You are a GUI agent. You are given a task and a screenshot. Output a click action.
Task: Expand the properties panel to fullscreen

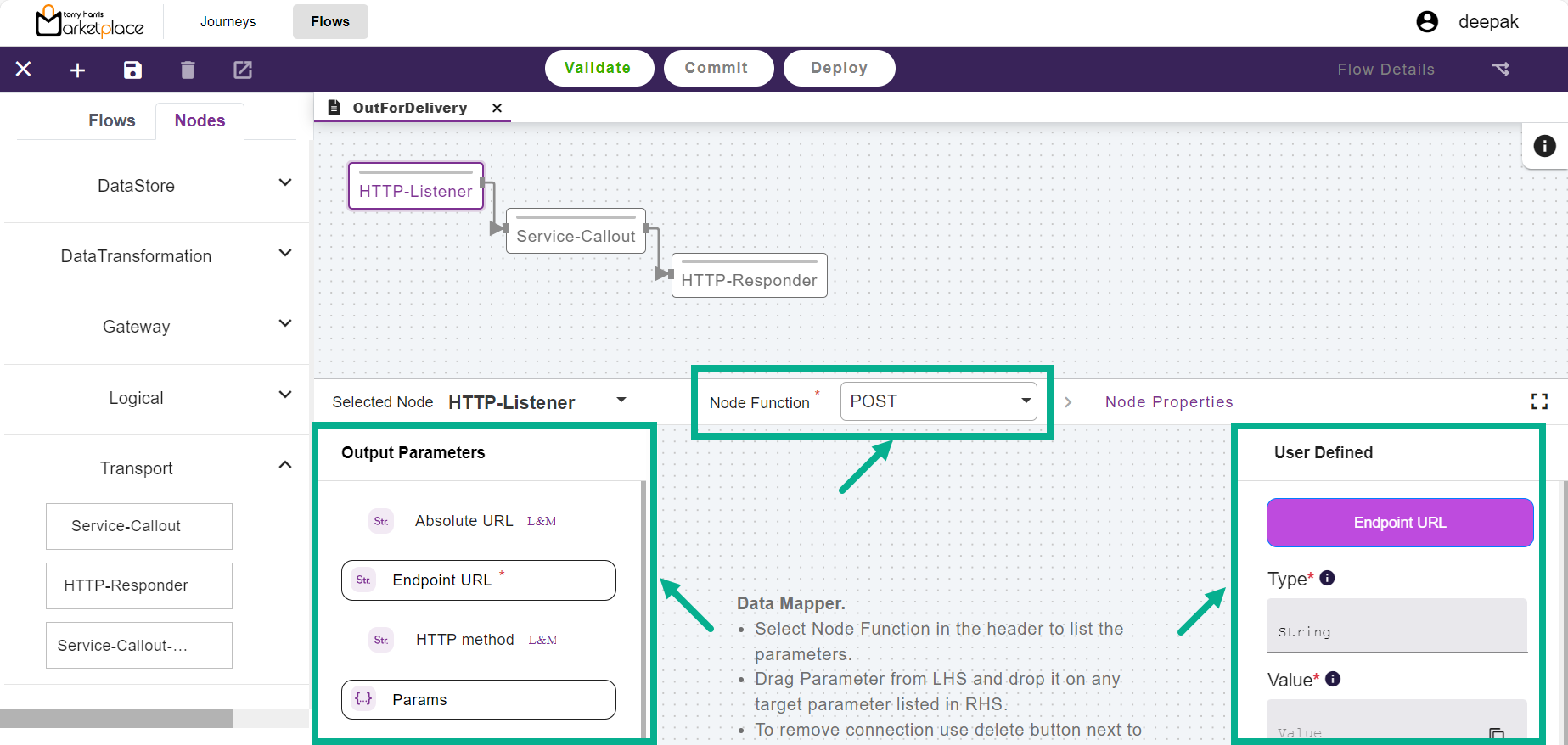click(x=1539, y=401)
